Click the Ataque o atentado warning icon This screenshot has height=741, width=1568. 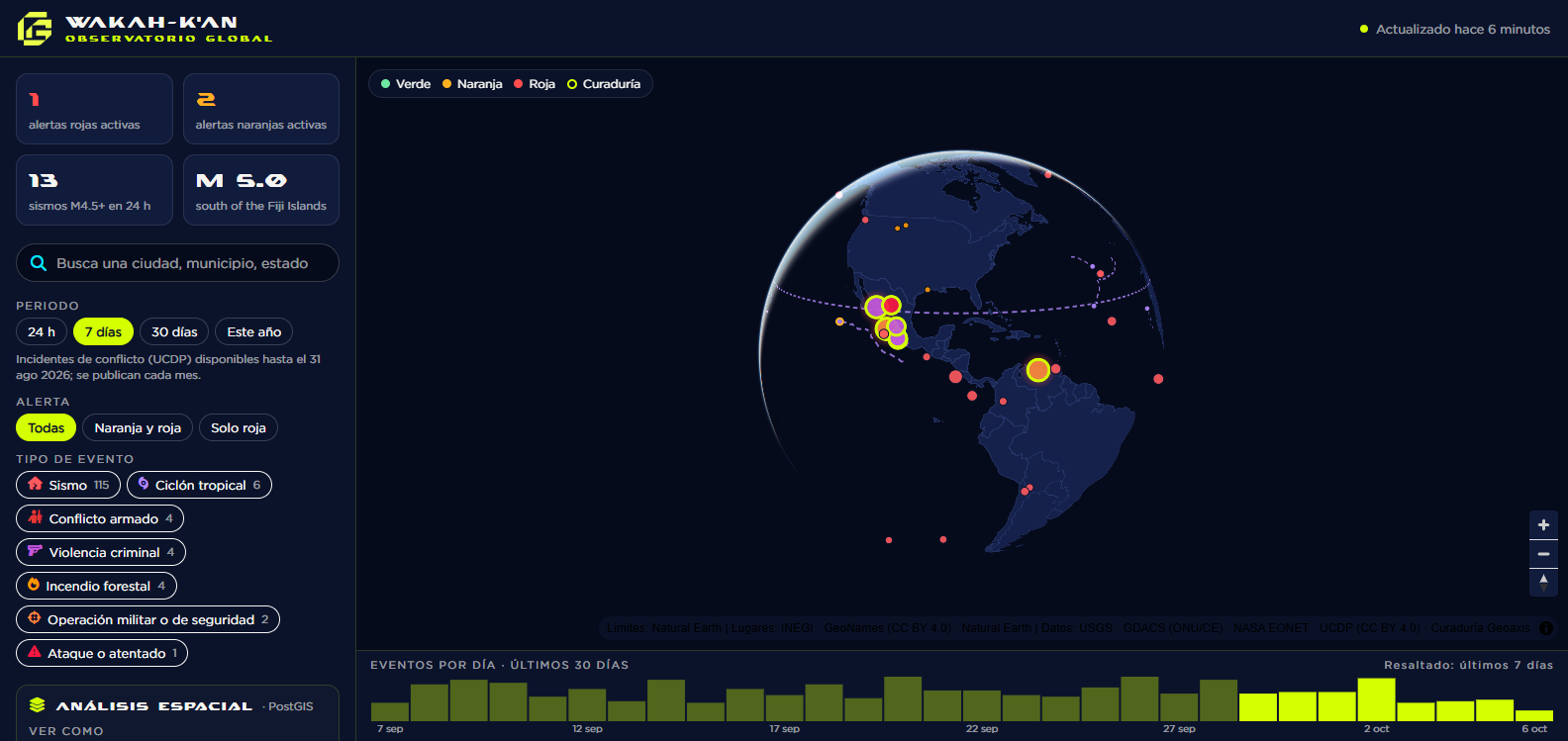(x=35, y=652)
